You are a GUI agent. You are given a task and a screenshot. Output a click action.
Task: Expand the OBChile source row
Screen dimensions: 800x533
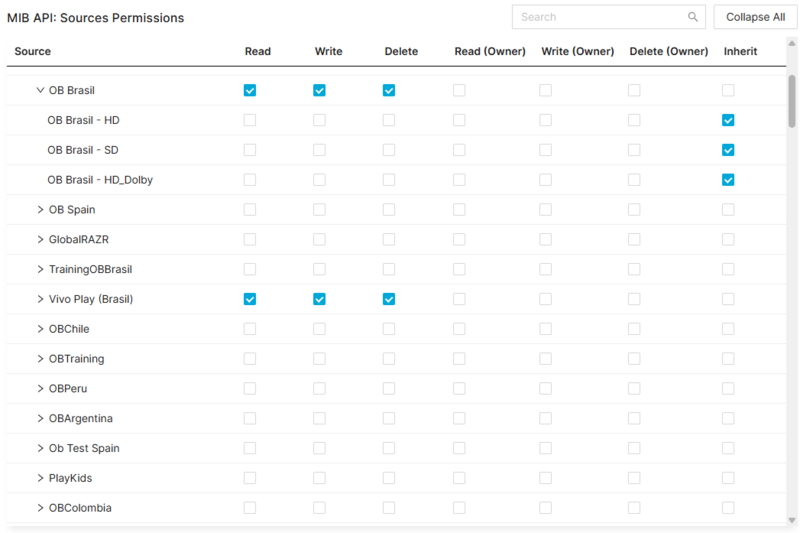pyautogui.click(x=40, y=329)
